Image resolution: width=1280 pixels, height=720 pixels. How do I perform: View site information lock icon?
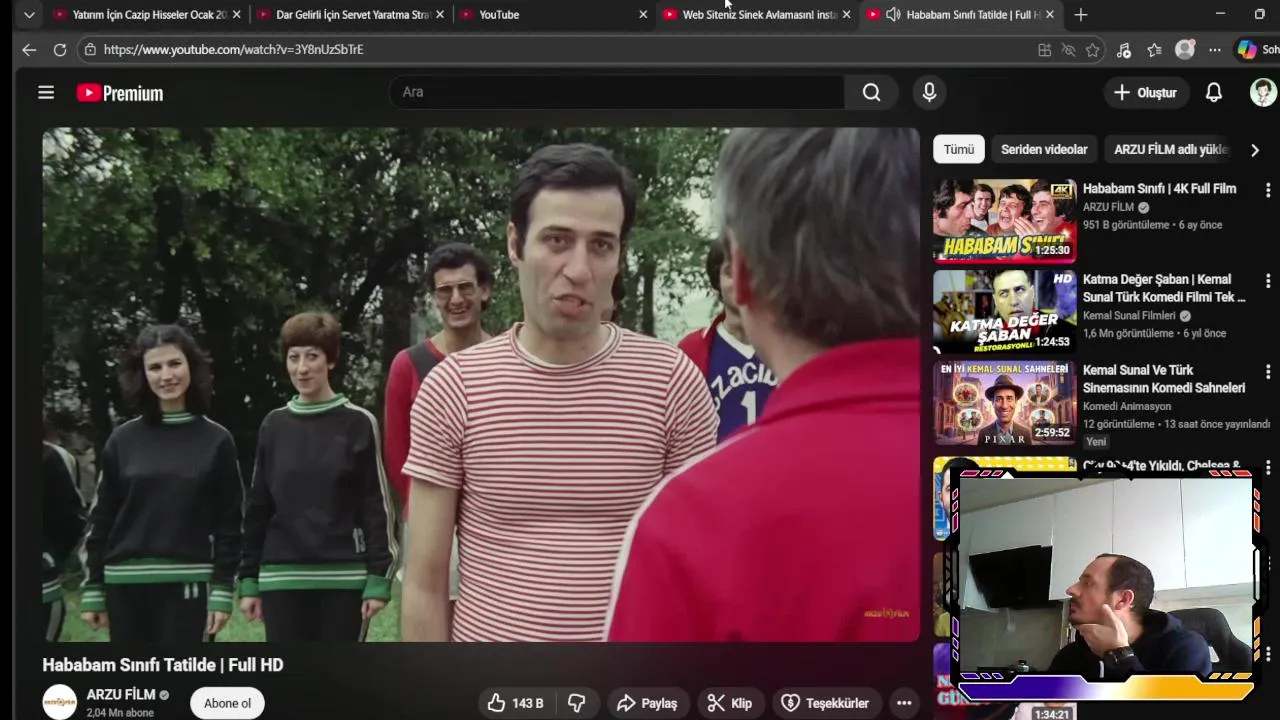[90, 49]
